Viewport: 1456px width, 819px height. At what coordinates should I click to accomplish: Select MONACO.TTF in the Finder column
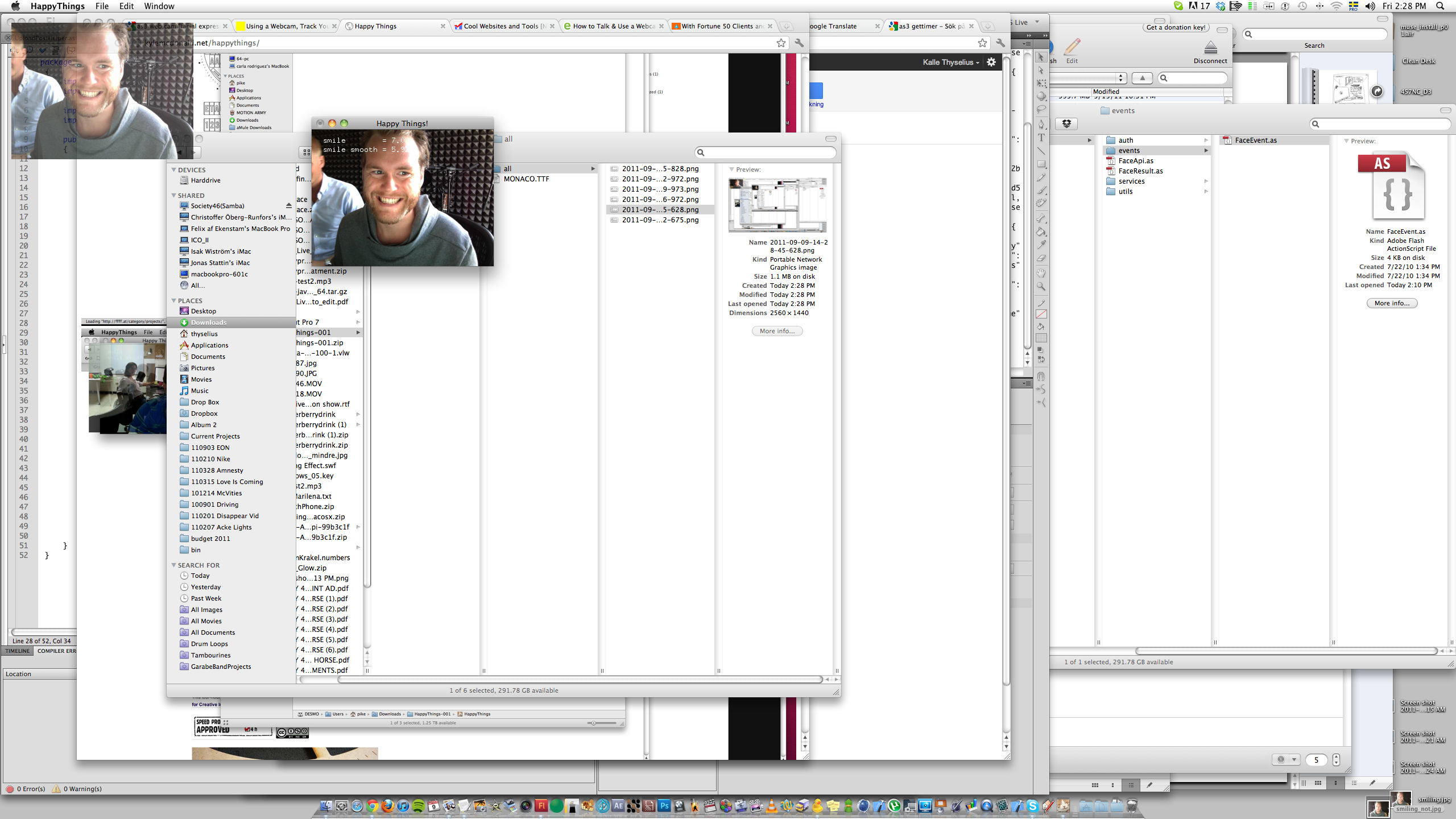click(526, 179)
